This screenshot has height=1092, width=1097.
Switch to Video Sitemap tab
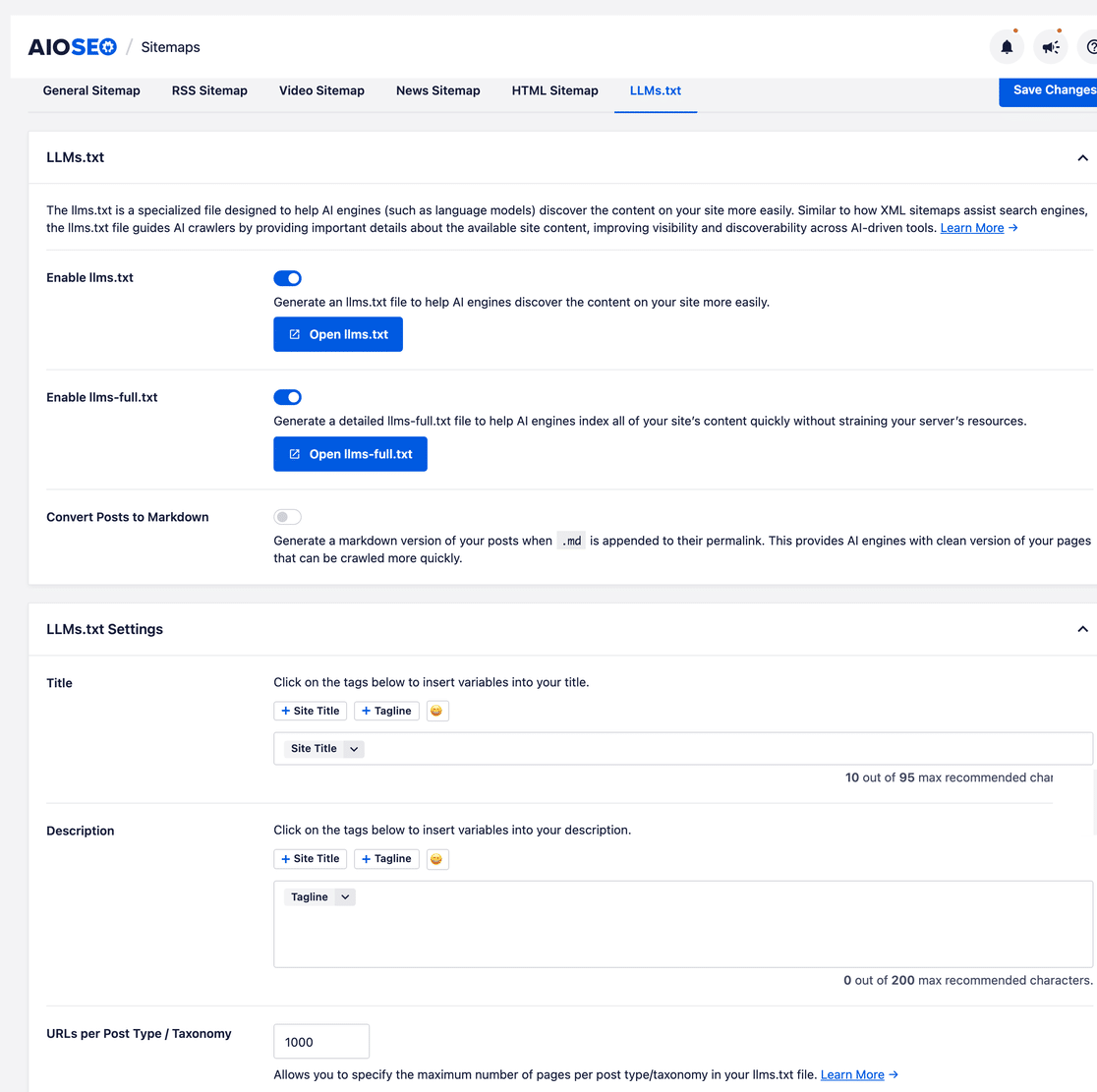point(321,91)
